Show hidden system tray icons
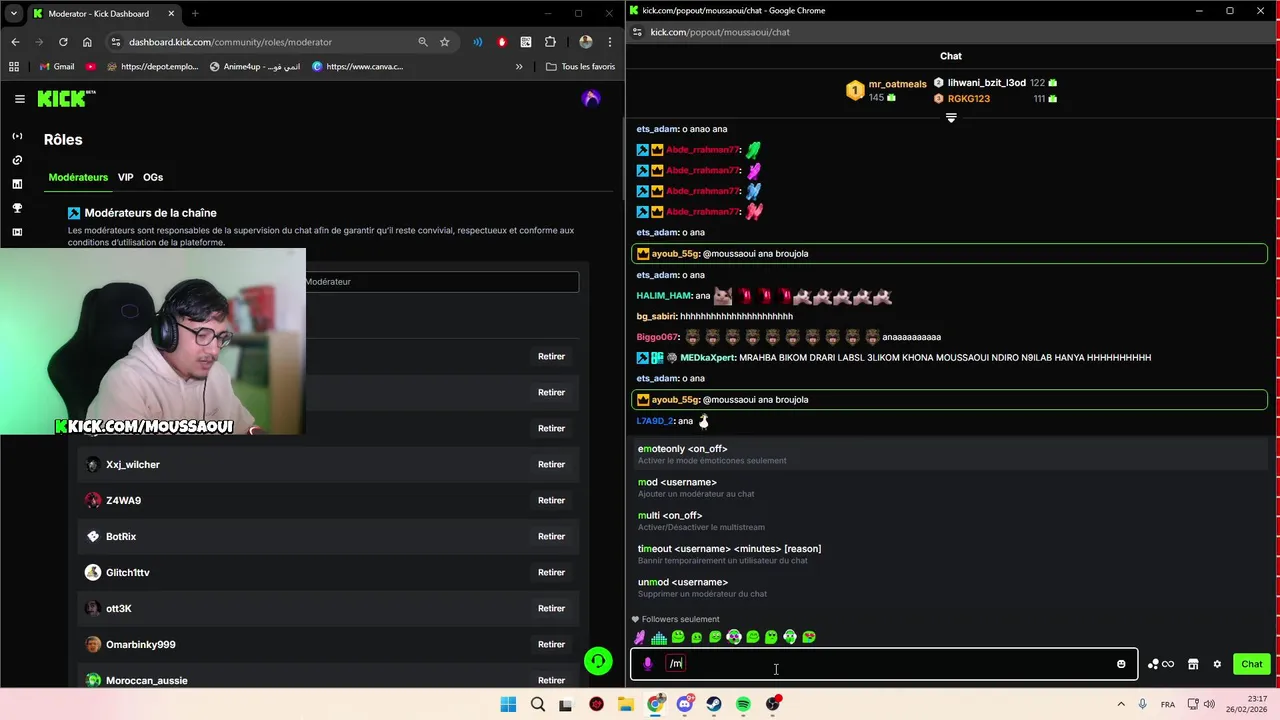 [1122, 704]
